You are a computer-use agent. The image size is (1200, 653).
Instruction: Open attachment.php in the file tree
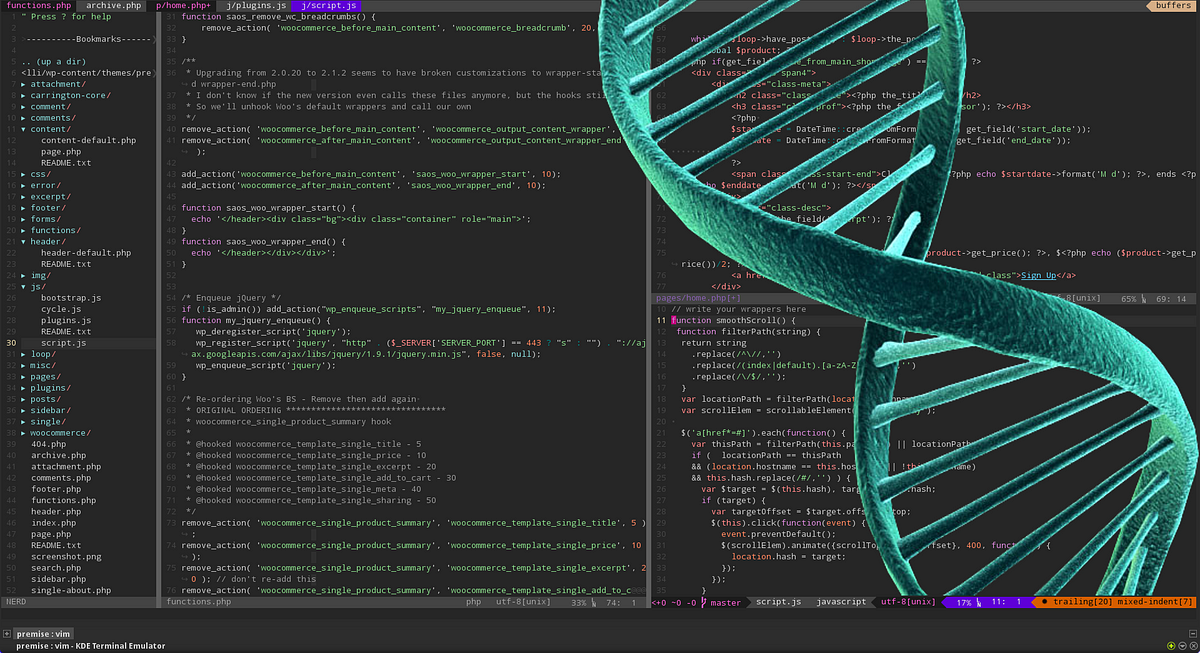66,467
